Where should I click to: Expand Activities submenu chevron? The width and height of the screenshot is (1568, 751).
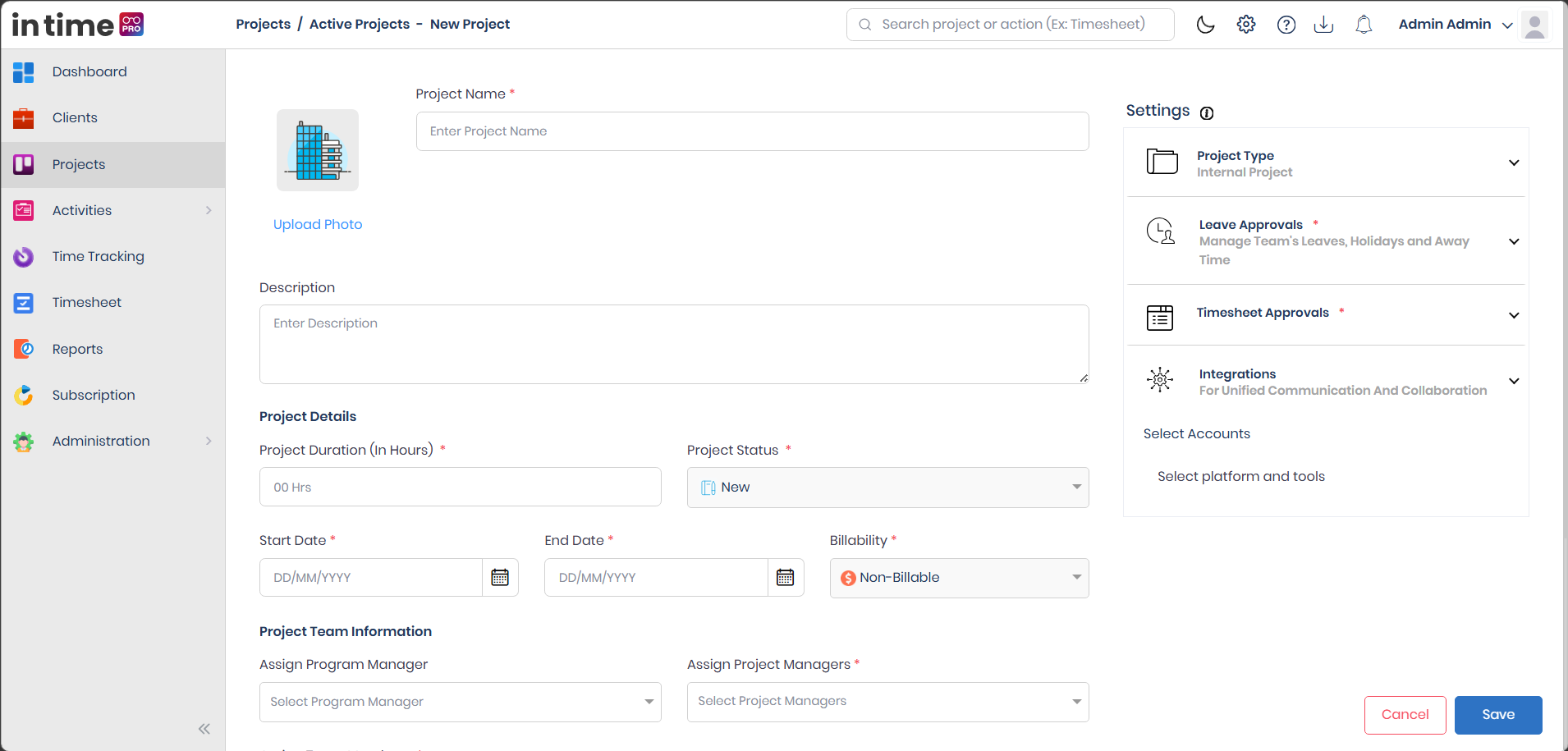tap(209, 211)
